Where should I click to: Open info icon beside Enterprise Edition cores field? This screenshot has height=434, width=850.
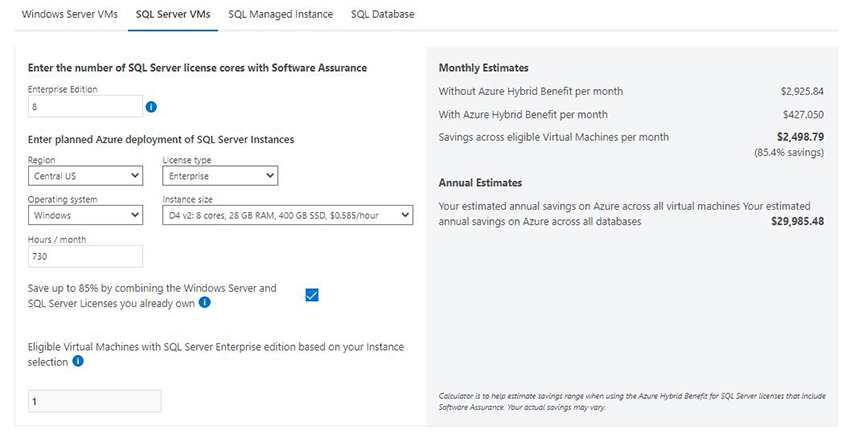[x=151, y=107]
